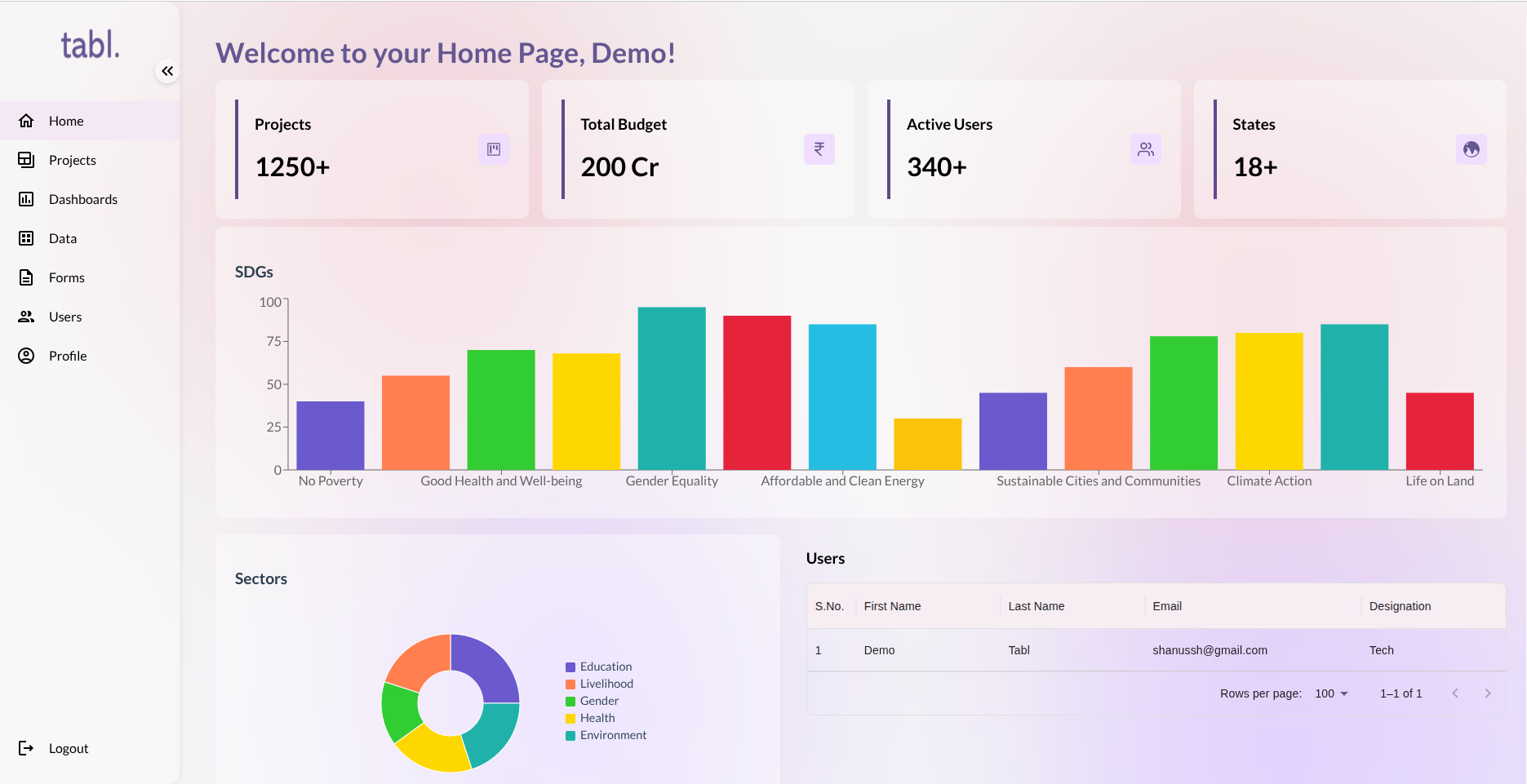
Task: Click the Health legend color swatch
Action: pos(570,719)
